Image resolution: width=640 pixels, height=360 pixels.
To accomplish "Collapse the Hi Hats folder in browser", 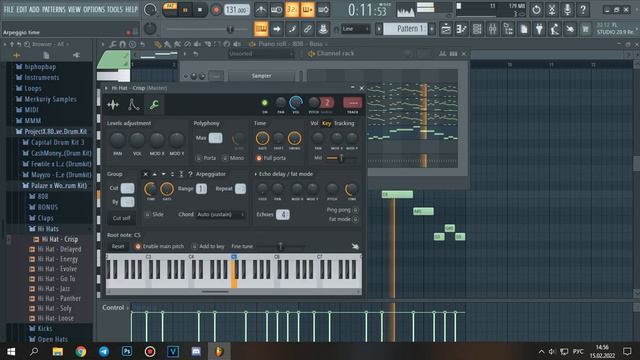I will coord(44,229).
